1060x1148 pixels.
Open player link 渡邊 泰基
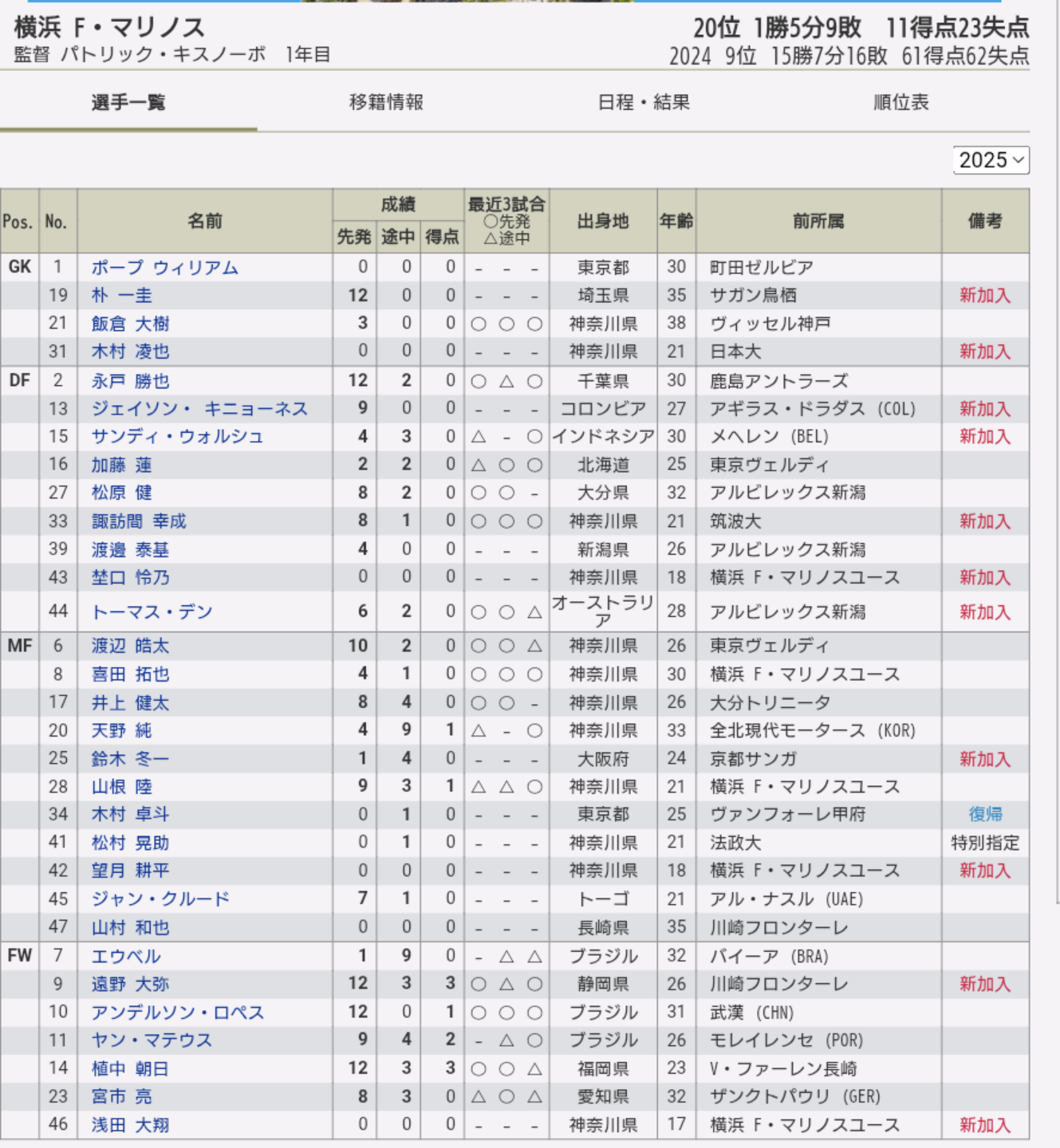click(x=130, y=550)
